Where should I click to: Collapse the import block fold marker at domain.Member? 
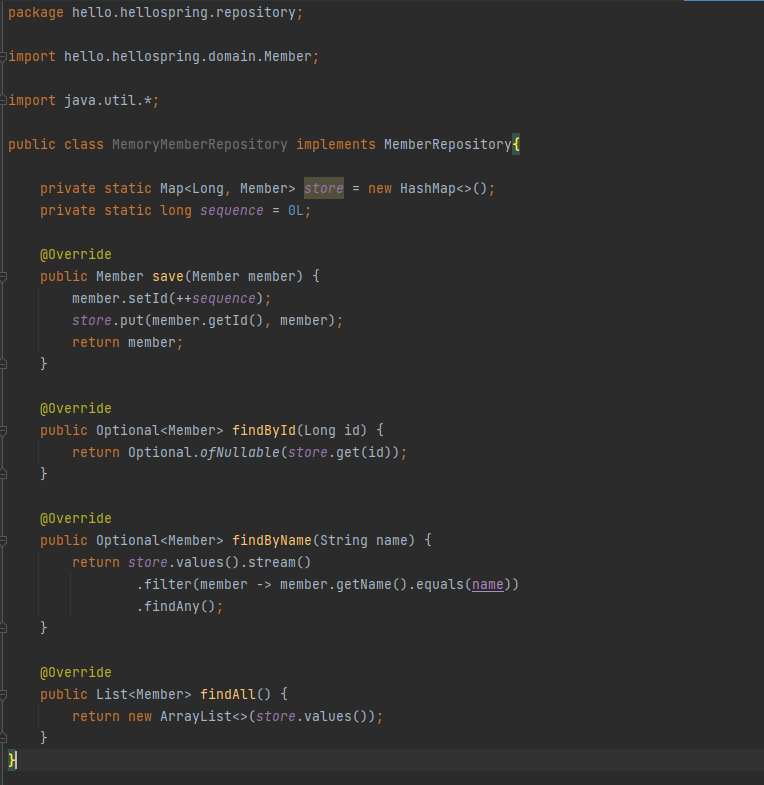click(3, 57)
